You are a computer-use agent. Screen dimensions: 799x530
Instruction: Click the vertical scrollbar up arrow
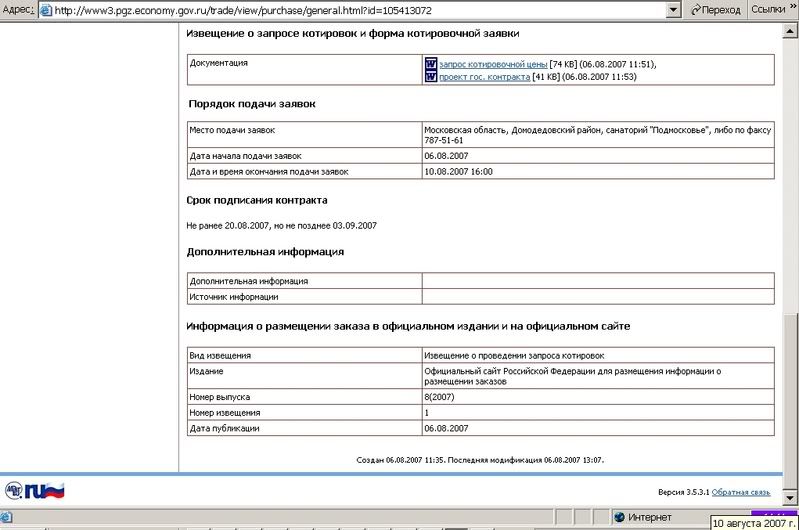pyautogui.click(x=791, y=29)
